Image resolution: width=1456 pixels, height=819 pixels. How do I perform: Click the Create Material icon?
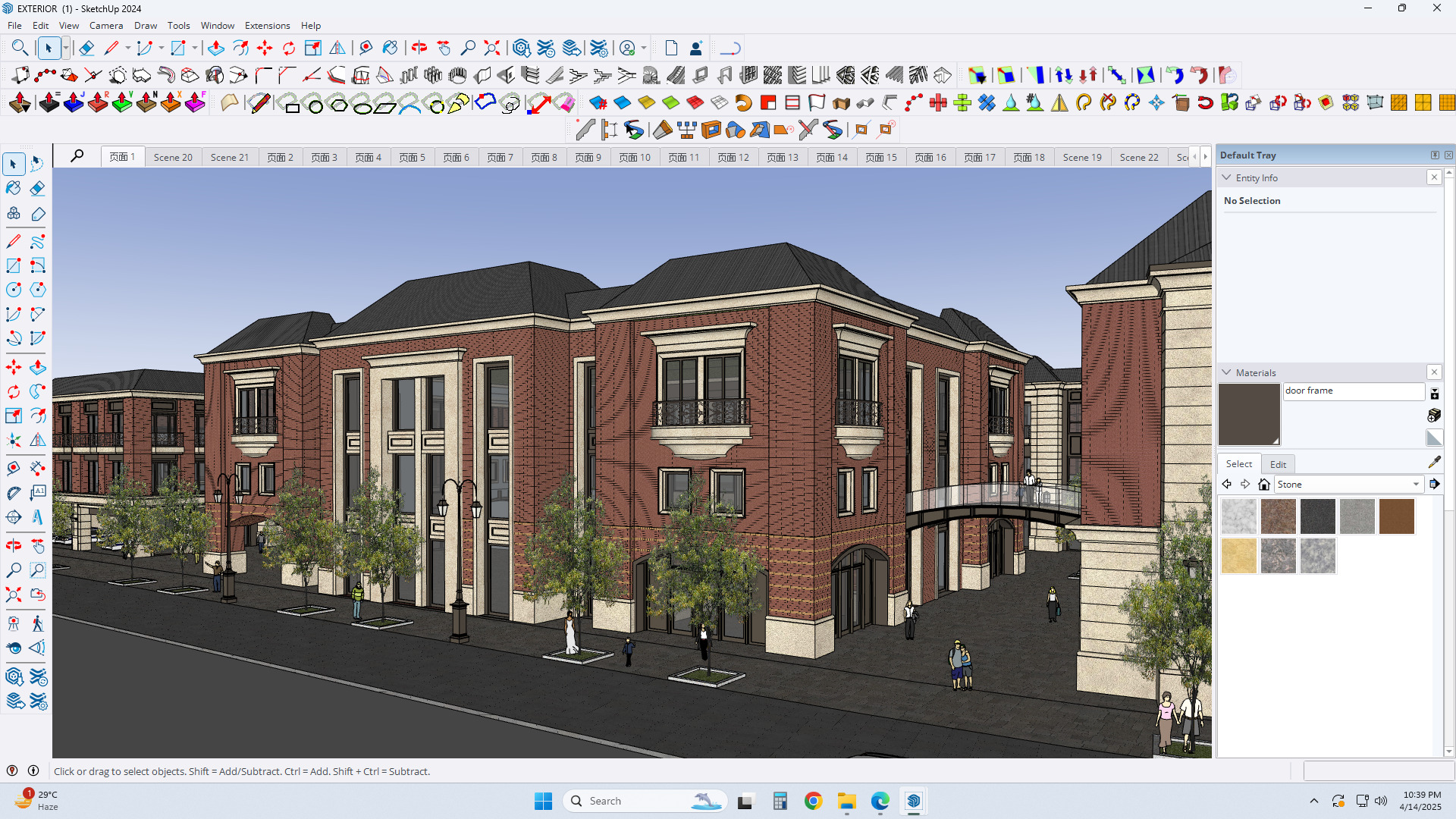point(1434,415)
